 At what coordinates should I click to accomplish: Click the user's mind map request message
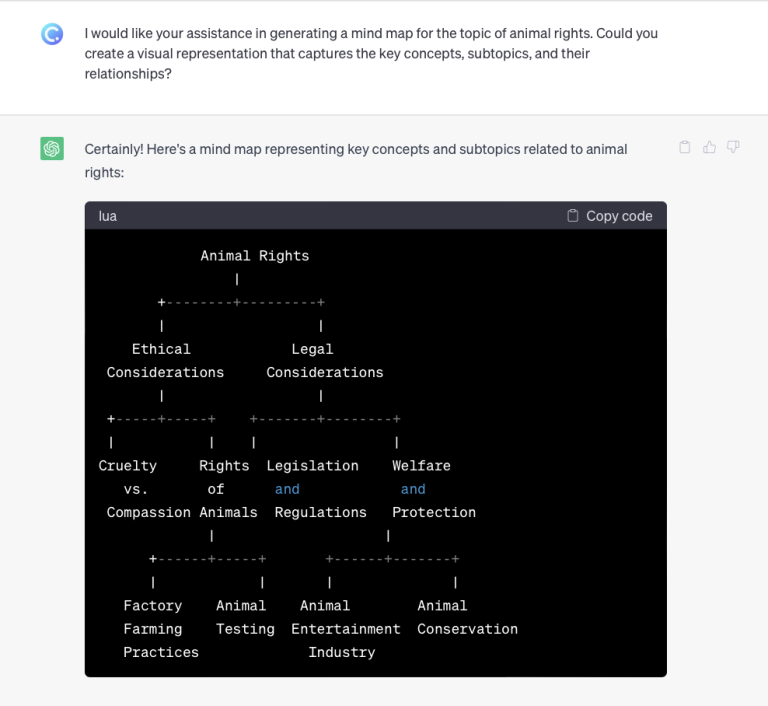[371, 53]
